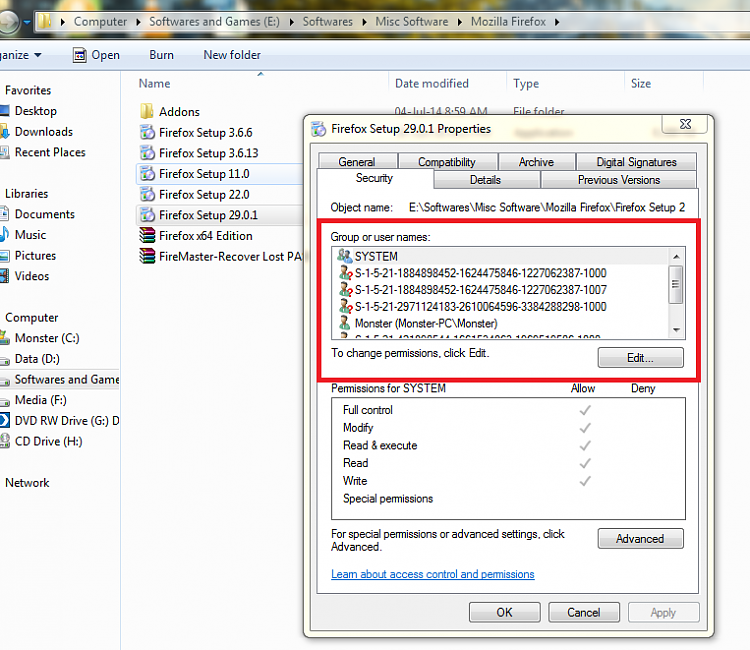
Task: Open Monster (C:) drive
Action: pos(47,338)
